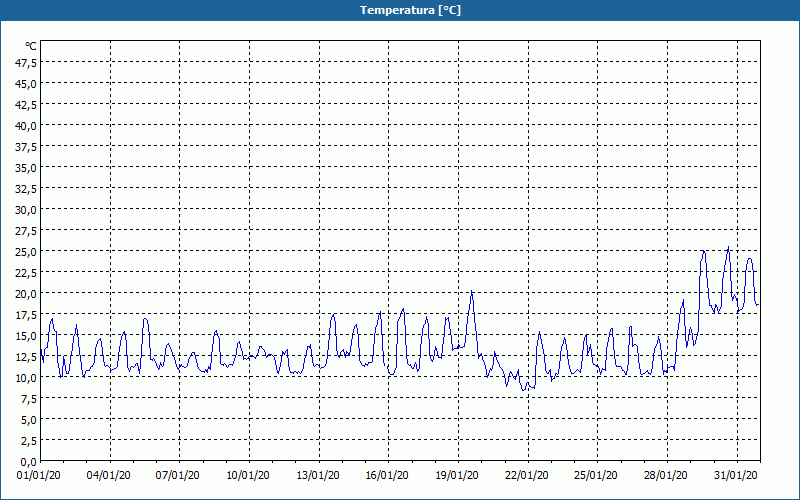Select the 19/01/20 date label
The image size is (800, 500).
[x=457, y=476]
